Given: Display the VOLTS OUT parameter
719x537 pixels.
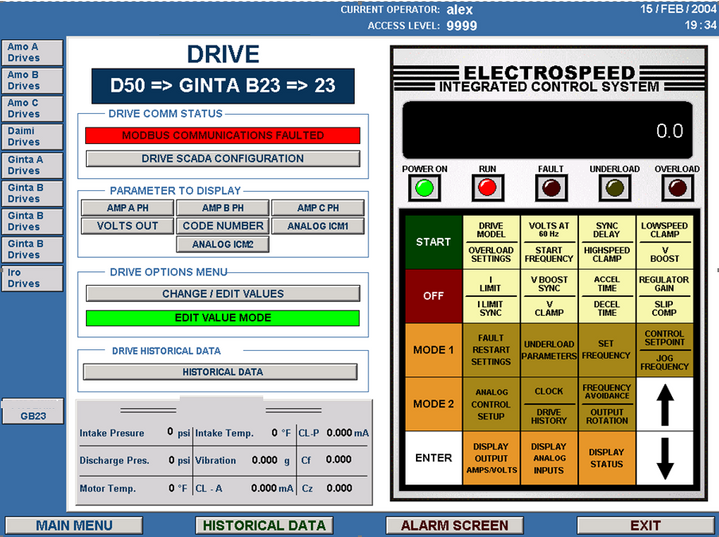Looking at the screenshot, I should 127,226.
